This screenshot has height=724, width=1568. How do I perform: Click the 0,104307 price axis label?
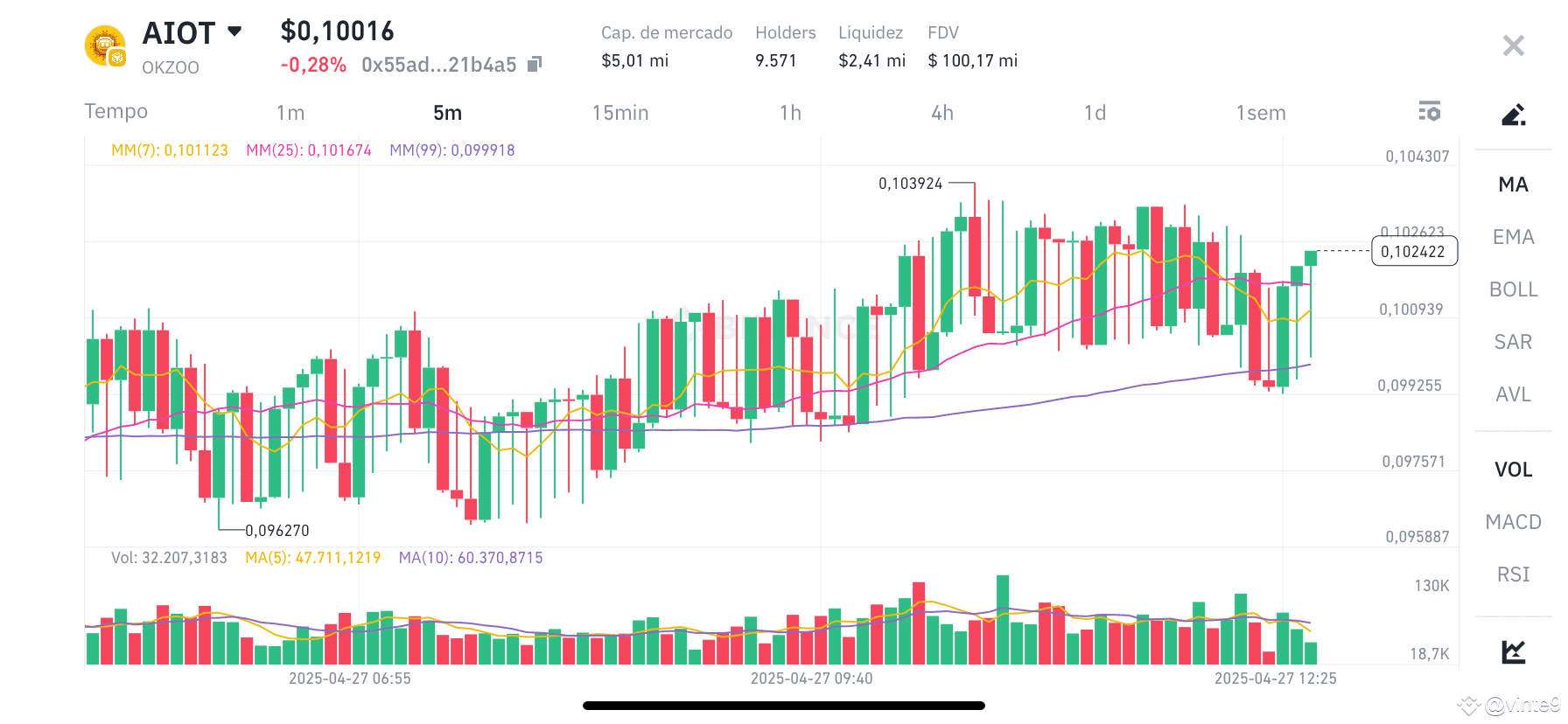(x=1417, y=157)
